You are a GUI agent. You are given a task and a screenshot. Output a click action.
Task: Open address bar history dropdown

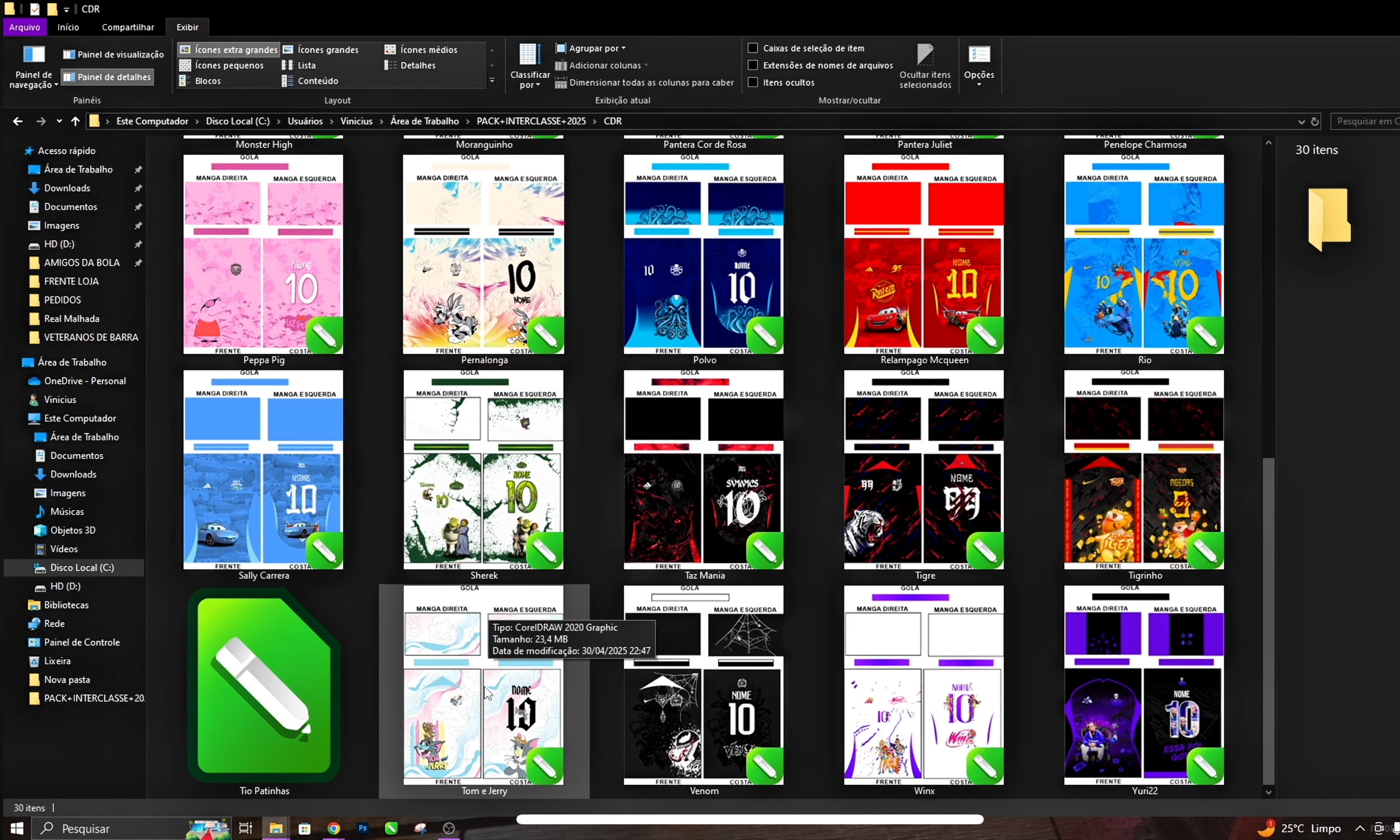pyautogui.click(x=1301, y=121)
